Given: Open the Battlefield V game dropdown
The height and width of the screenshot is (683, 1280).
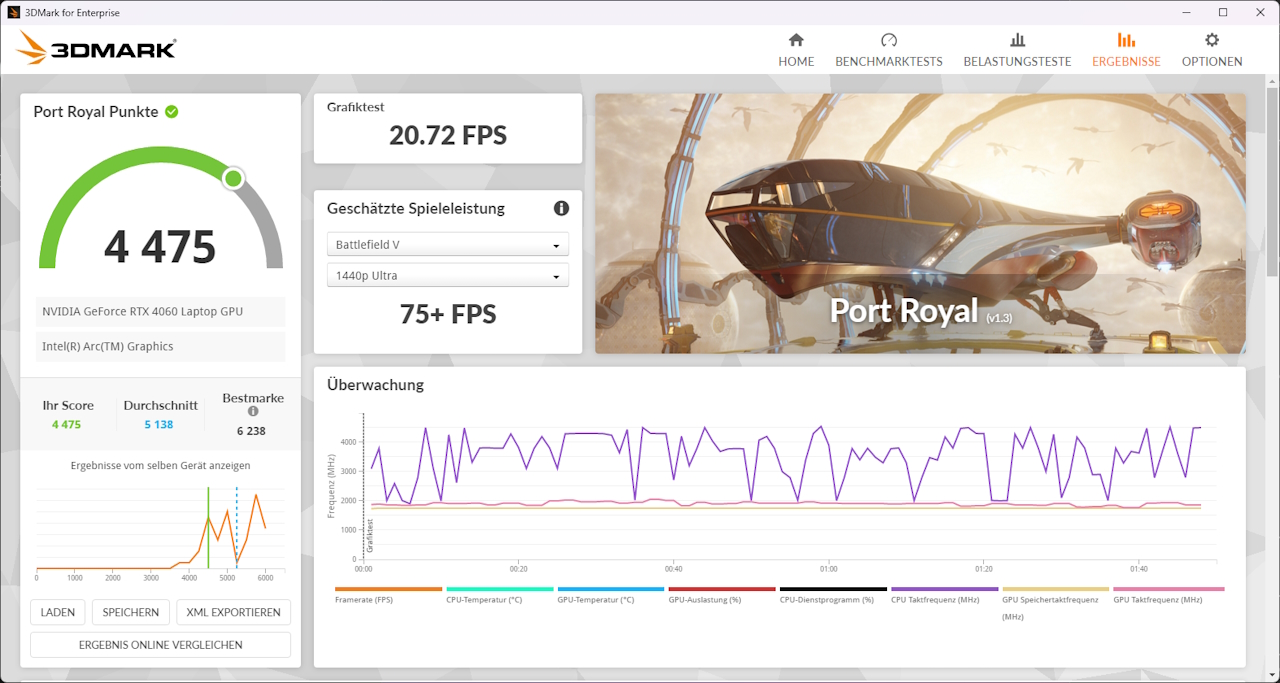Looking at the screenshot, I should (447, 244).
